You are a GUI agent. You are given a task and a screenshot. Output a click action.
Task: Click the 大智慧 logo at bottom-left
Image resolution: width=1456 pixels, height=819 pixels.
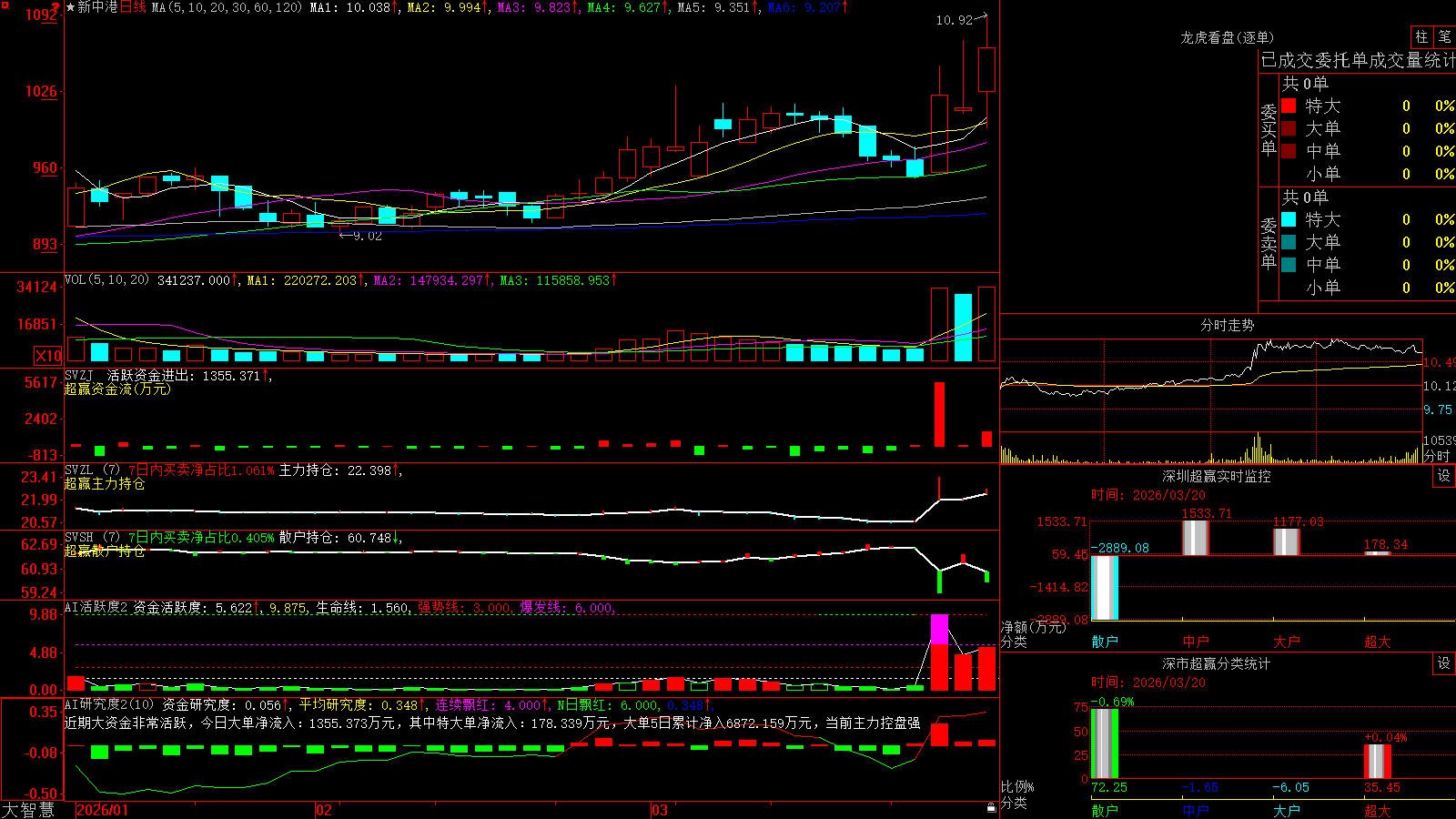coord(28,809)
